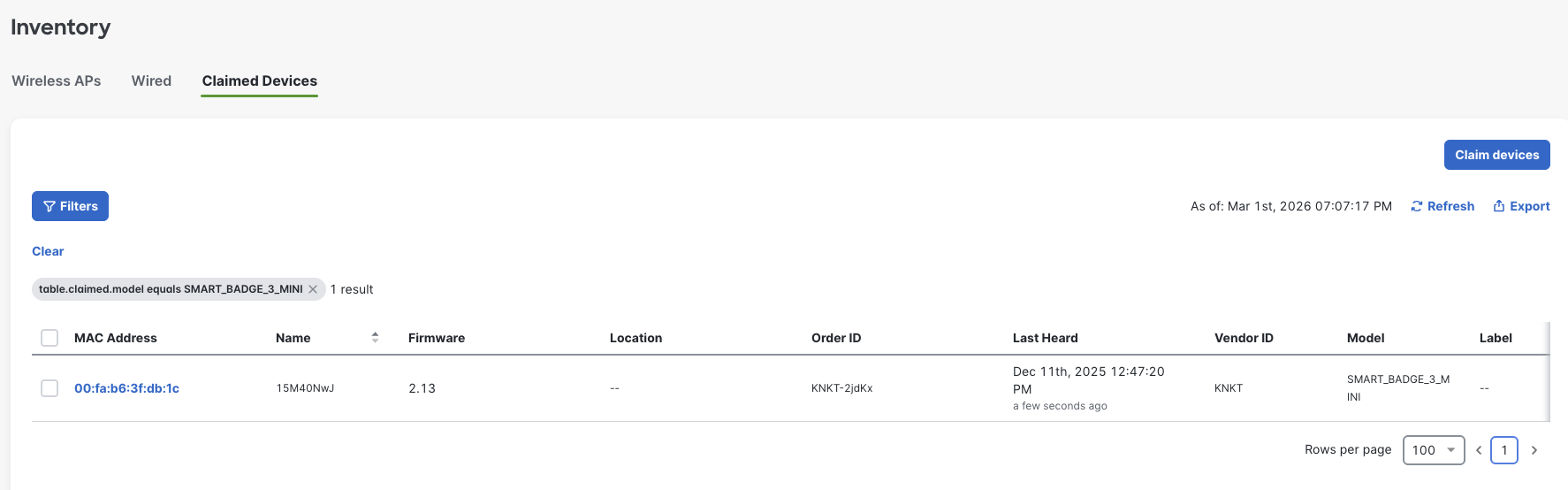Go to previous page arrow

pyautogui.click(x=1479, y=450)
